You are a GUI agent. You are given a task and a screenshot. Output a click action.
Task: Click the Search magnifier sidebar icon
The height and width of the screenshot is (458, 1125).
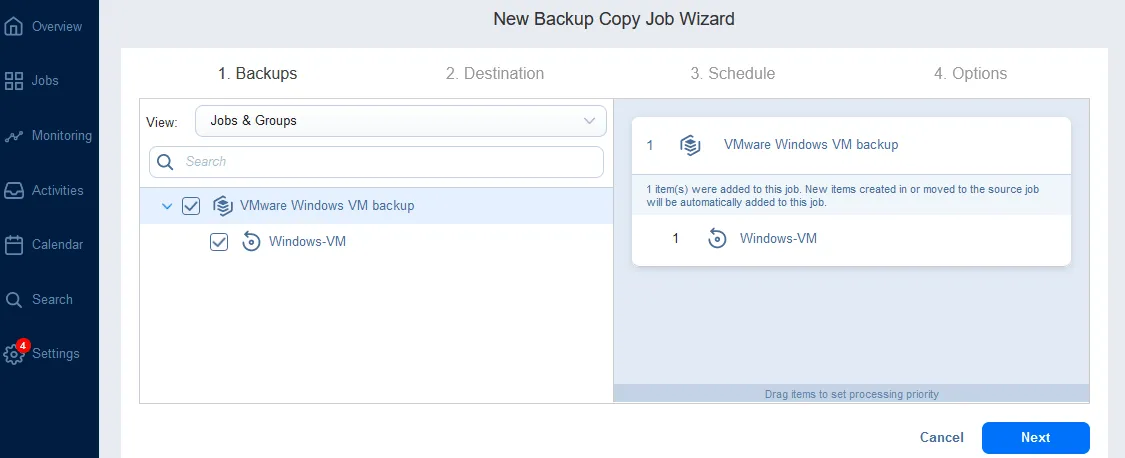(x=14, y=299)
